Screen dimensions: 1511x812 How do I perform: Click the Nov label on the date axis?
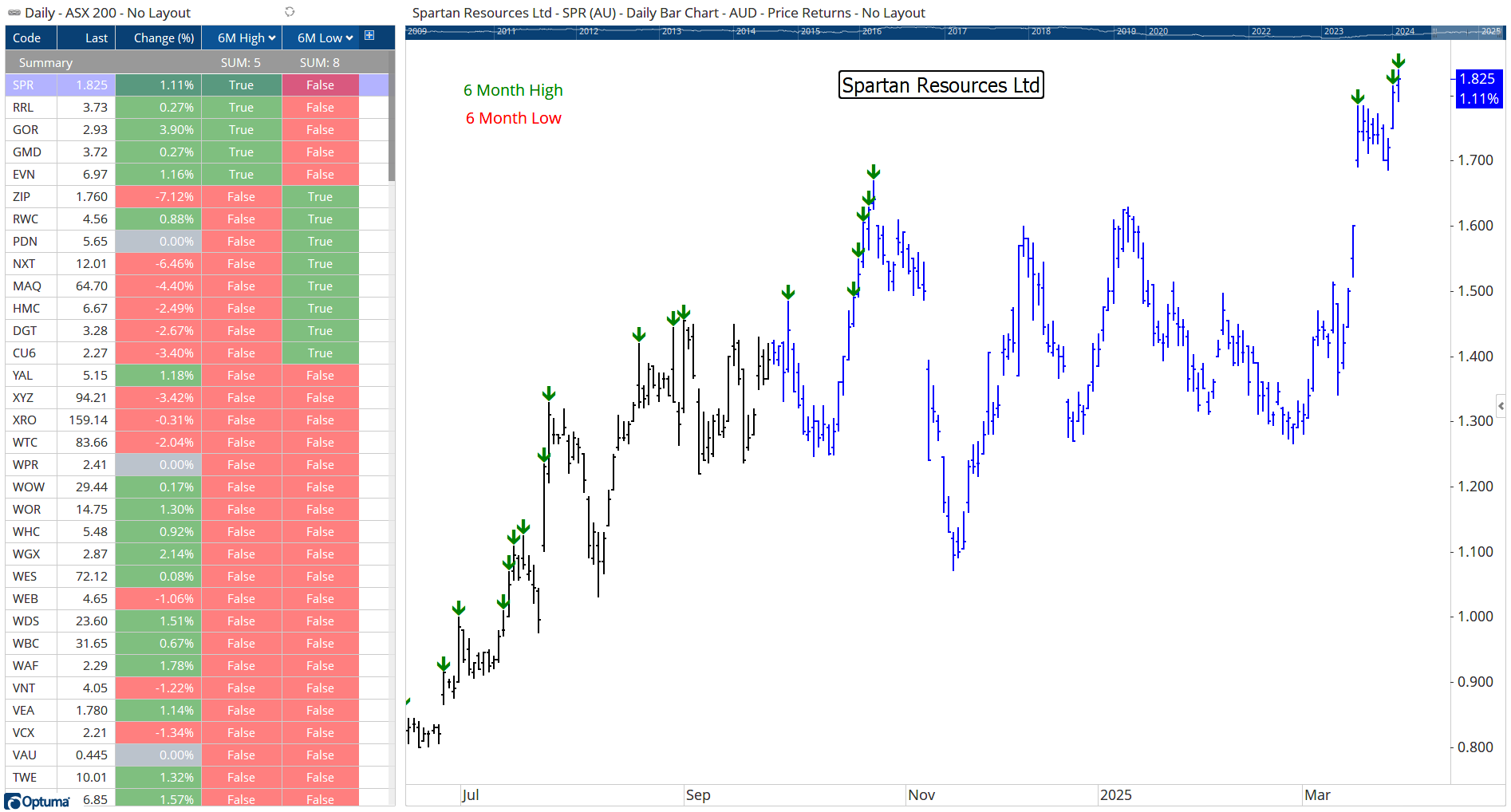pyautogui.click(x=921, y=795)
